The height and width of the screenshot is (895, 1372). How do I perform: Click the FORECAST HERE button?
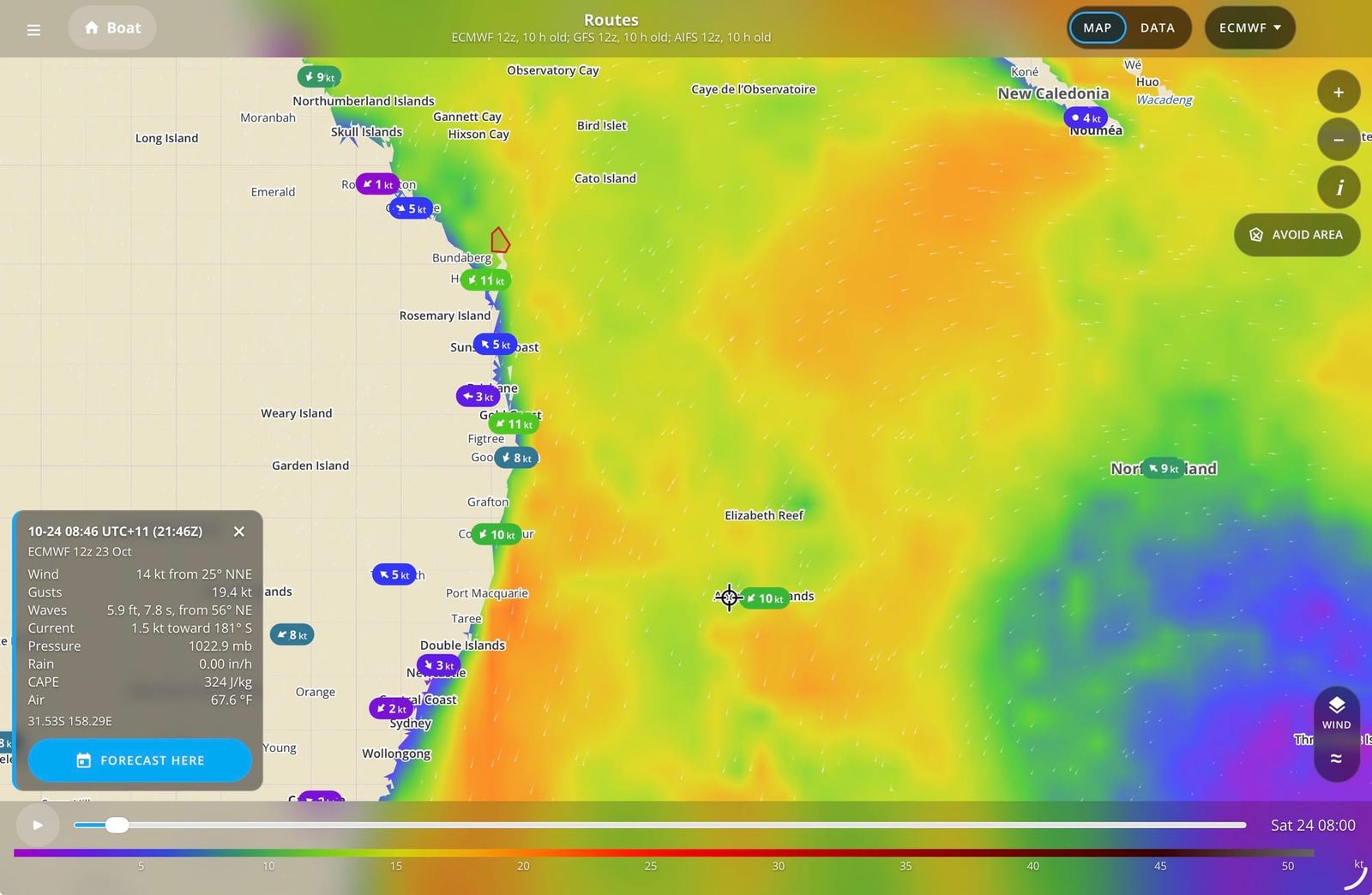pos(140,760)
